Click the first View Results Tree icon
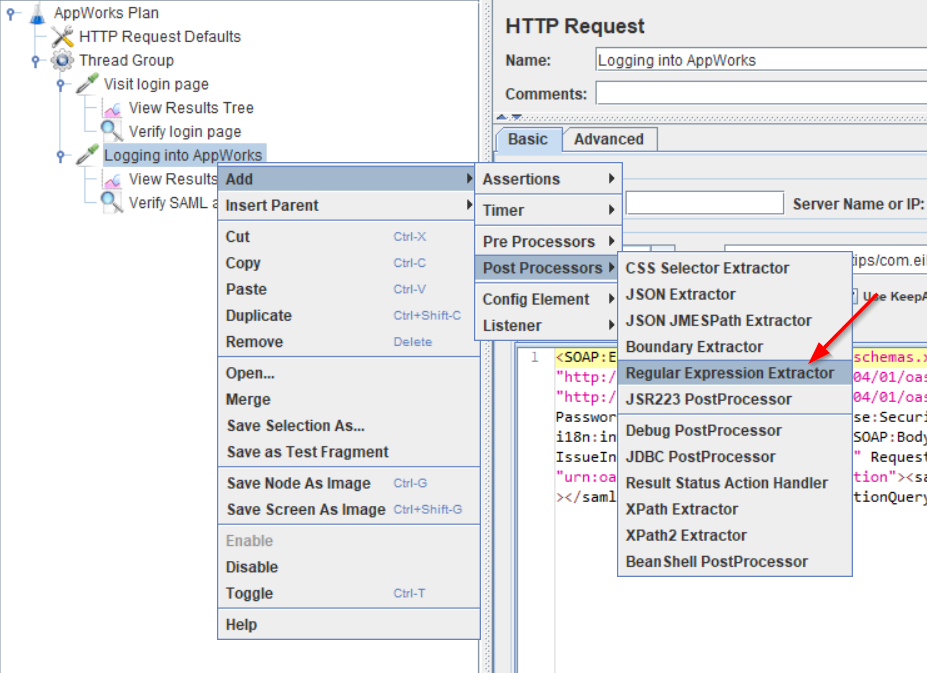Image resolution: width=927 pixels, height=673 pixels. coord(112,109)
